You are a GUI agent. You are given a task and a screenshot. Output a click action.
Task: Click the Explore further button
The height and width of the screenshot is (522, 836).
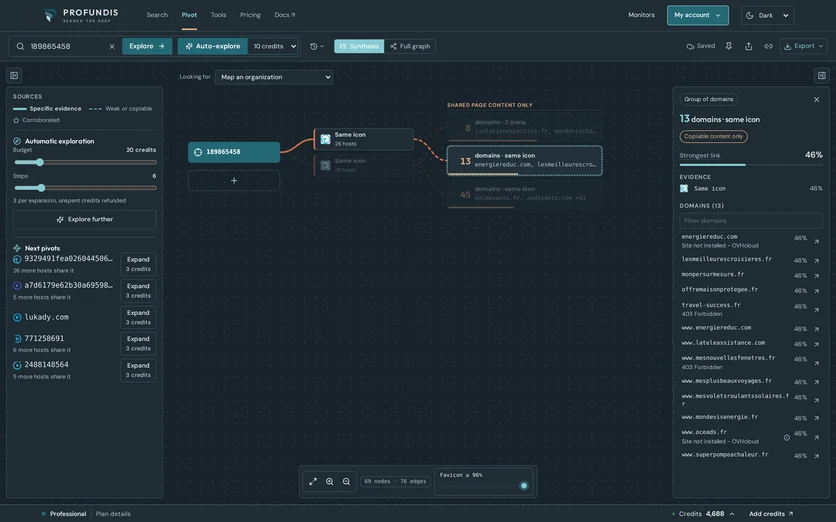click(85, 219)
